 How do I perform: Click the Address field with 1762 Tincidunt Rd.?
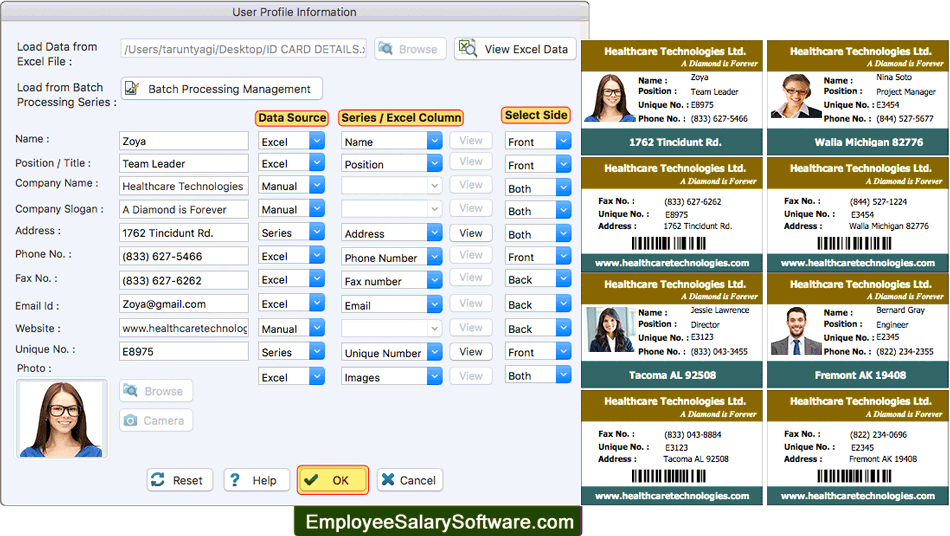pyautogui.click(x=184, y=233)
